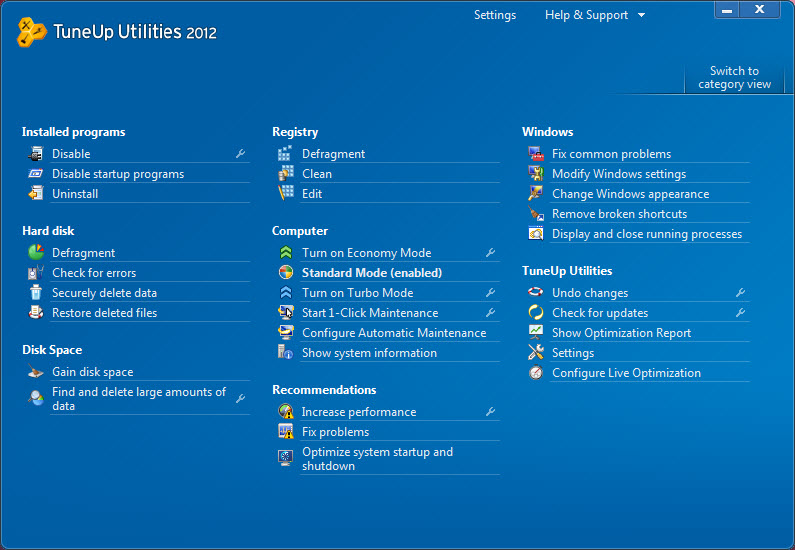
Task: Open Configure Automatic Maintenance
Action: [394, 333]
